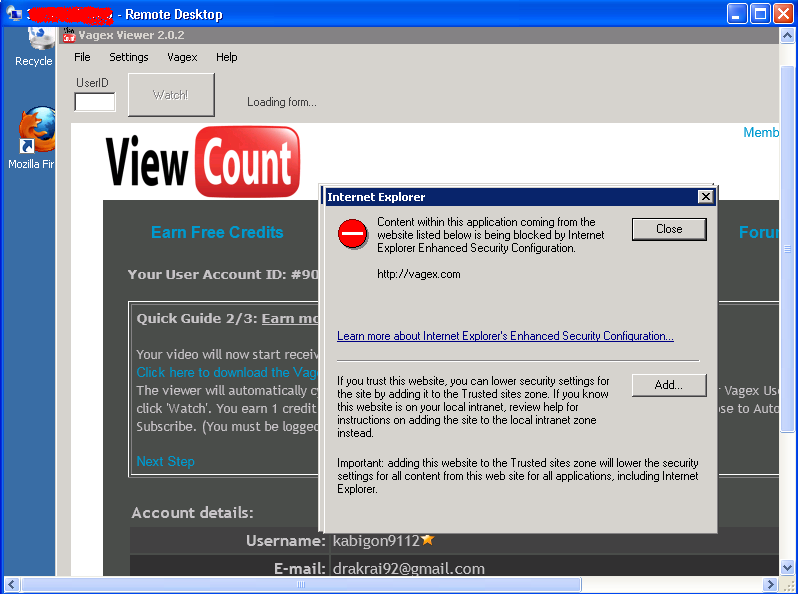
Task: Open the Settings menu
Action: click(129, 57)
